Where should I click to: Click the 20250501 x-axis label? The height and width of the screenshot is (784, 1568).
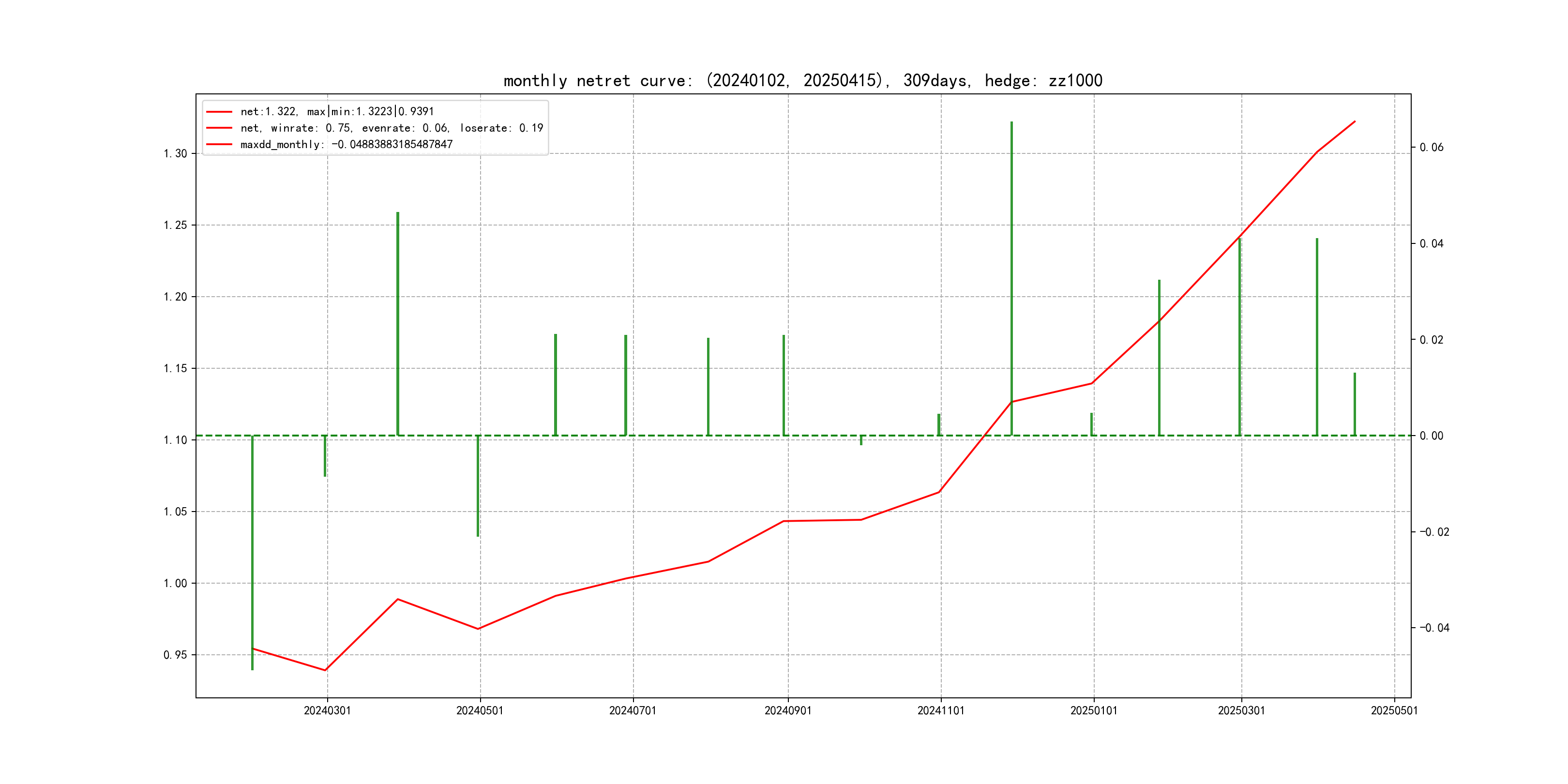click(1394, 710)
